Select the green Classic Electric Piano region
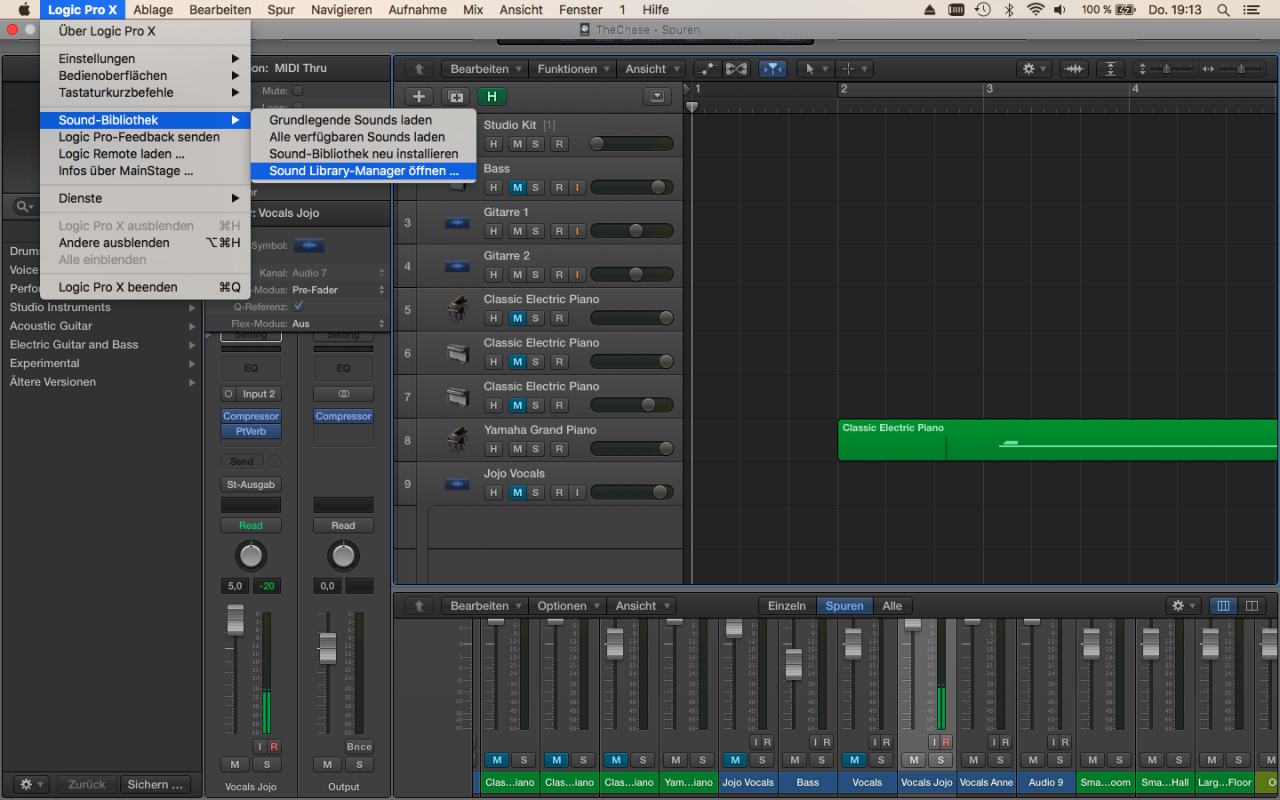This screenshot has width=1280, height=800. click(x=1057, y=440)
